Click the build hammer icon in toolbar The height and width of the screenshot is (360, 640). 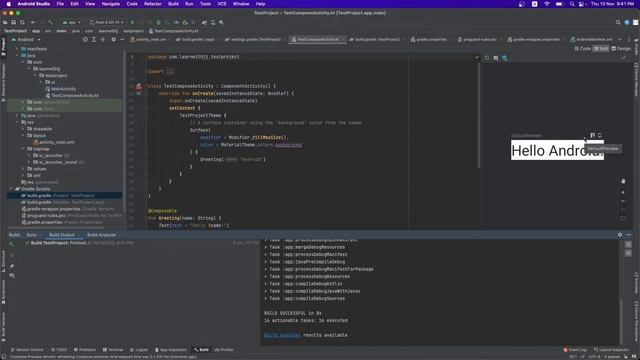click(50, 22)
